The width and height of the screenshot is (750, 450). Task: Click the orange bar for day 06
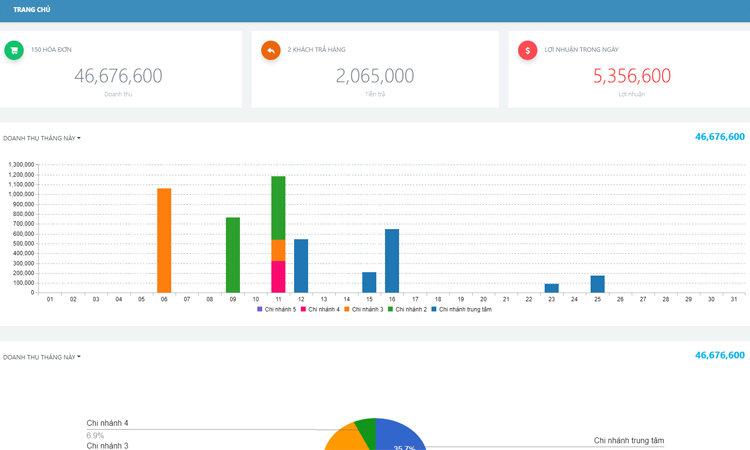164,241
